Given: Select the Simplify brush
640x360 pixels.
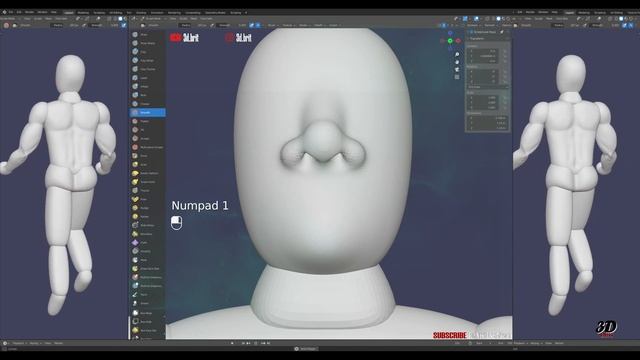Looking at the screenshot, I should [147, 251].
